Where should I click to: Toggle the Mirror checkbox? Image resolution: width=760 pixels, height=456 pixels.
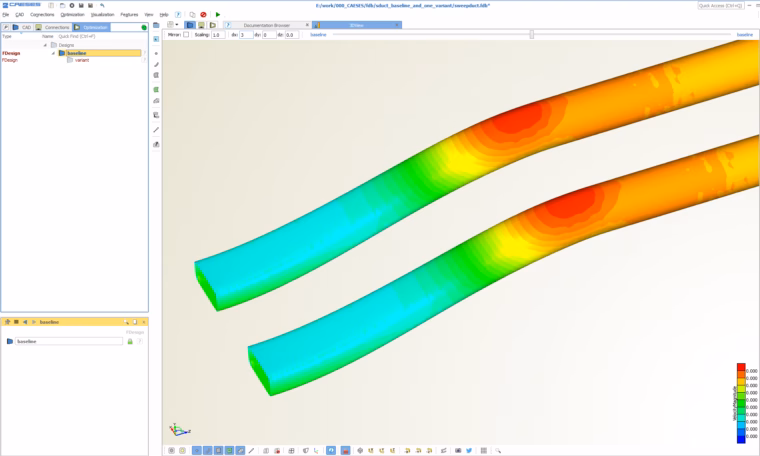click(186, 35)
